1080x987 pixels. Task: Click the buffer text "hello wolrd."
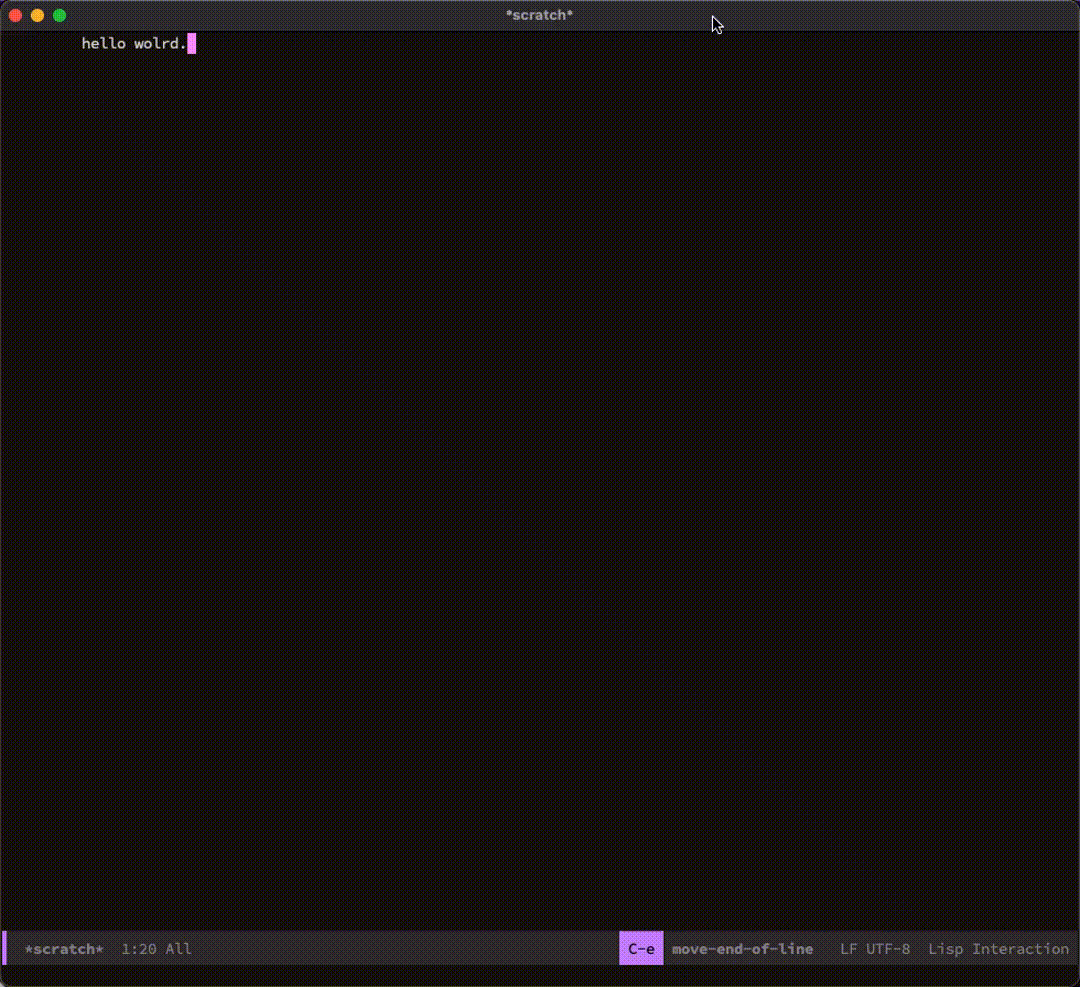[x=134, y=43]
